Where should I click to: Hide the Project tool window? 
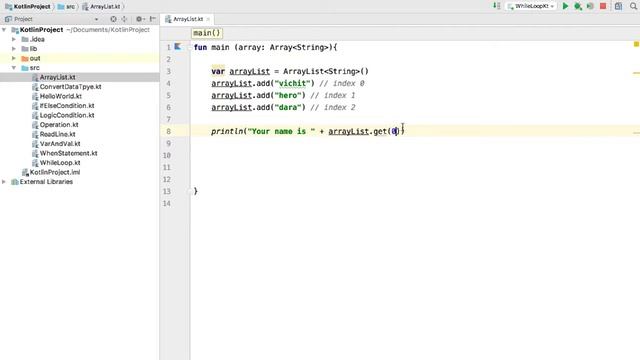coord(153,19)
